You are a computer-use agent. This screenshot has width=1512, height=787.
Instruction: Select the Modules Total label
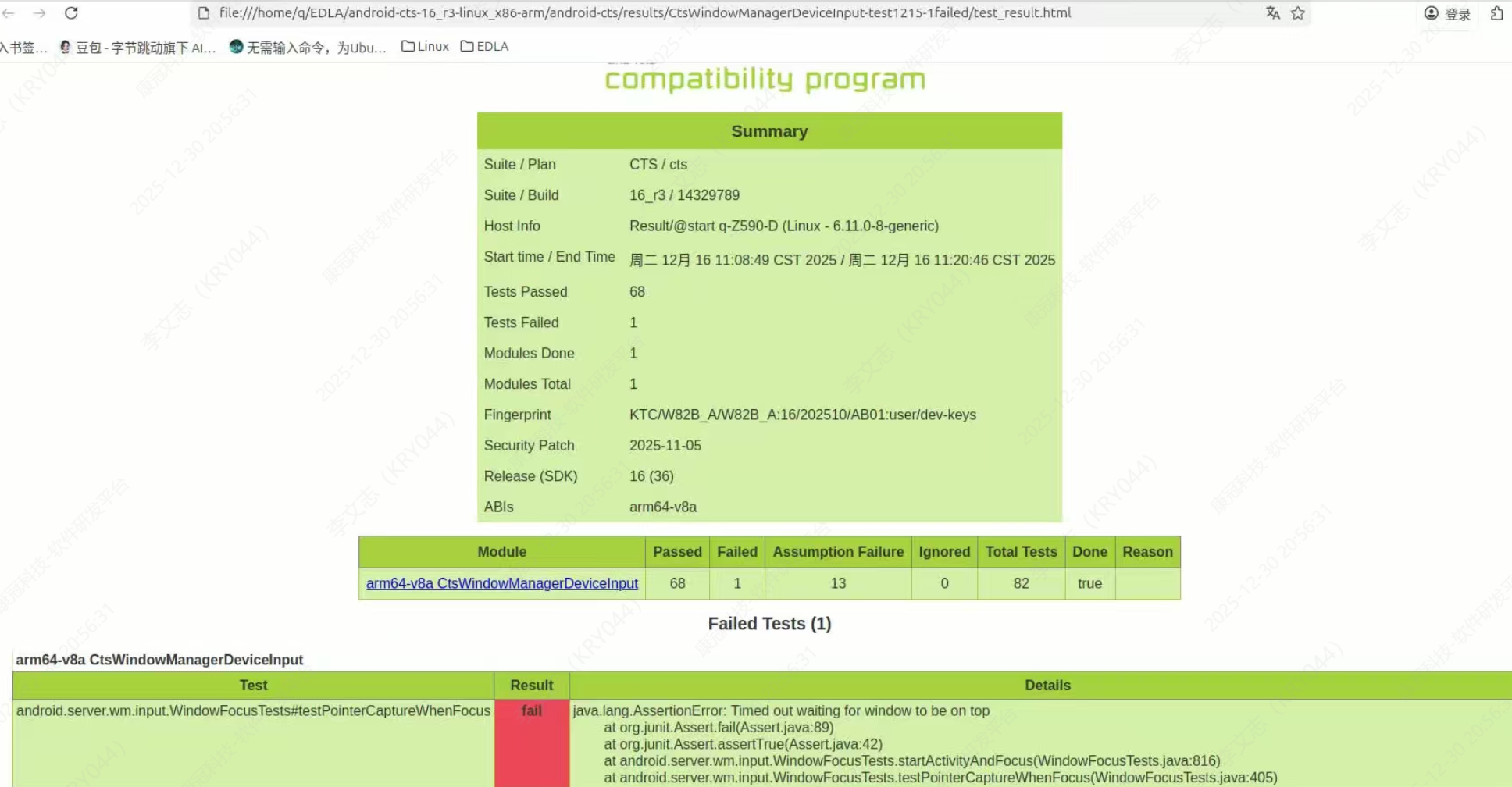point(527,384)
